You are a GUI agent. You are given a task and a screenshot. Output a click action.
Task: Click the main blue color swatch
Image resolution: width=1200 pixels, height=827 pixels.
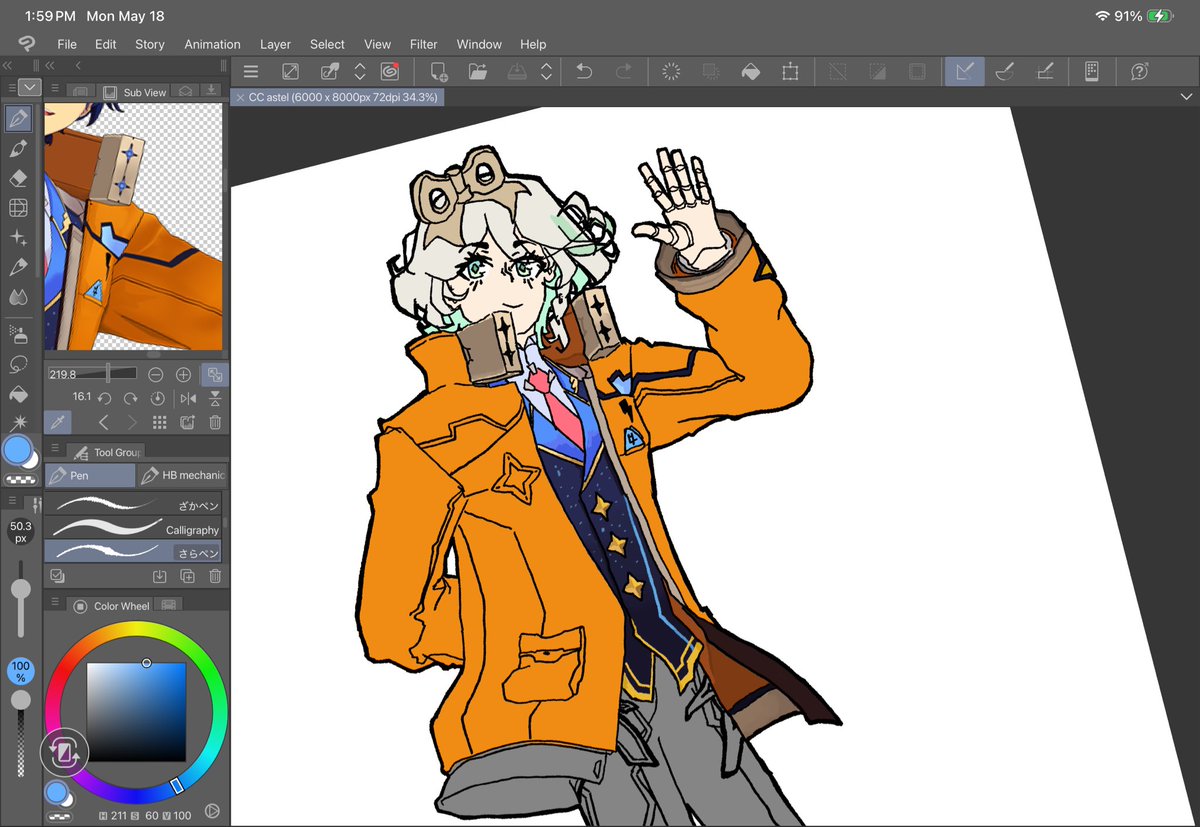[17, 450]
